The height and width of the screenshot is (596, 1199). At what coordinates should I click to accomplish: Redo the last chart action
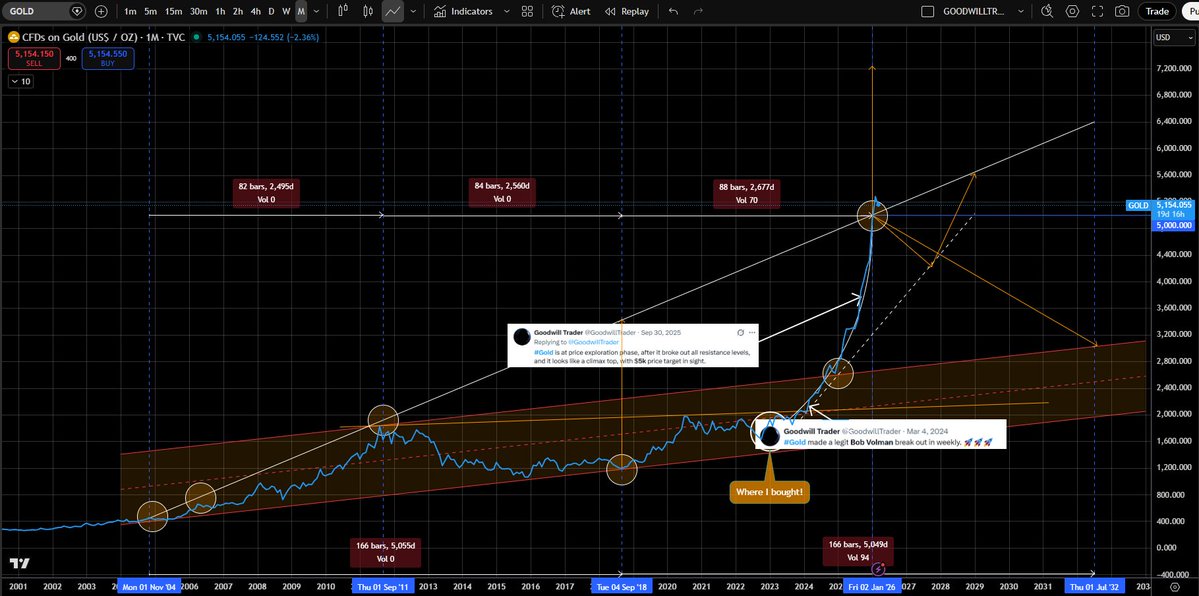pyautogui.click(x=697, y=11)
